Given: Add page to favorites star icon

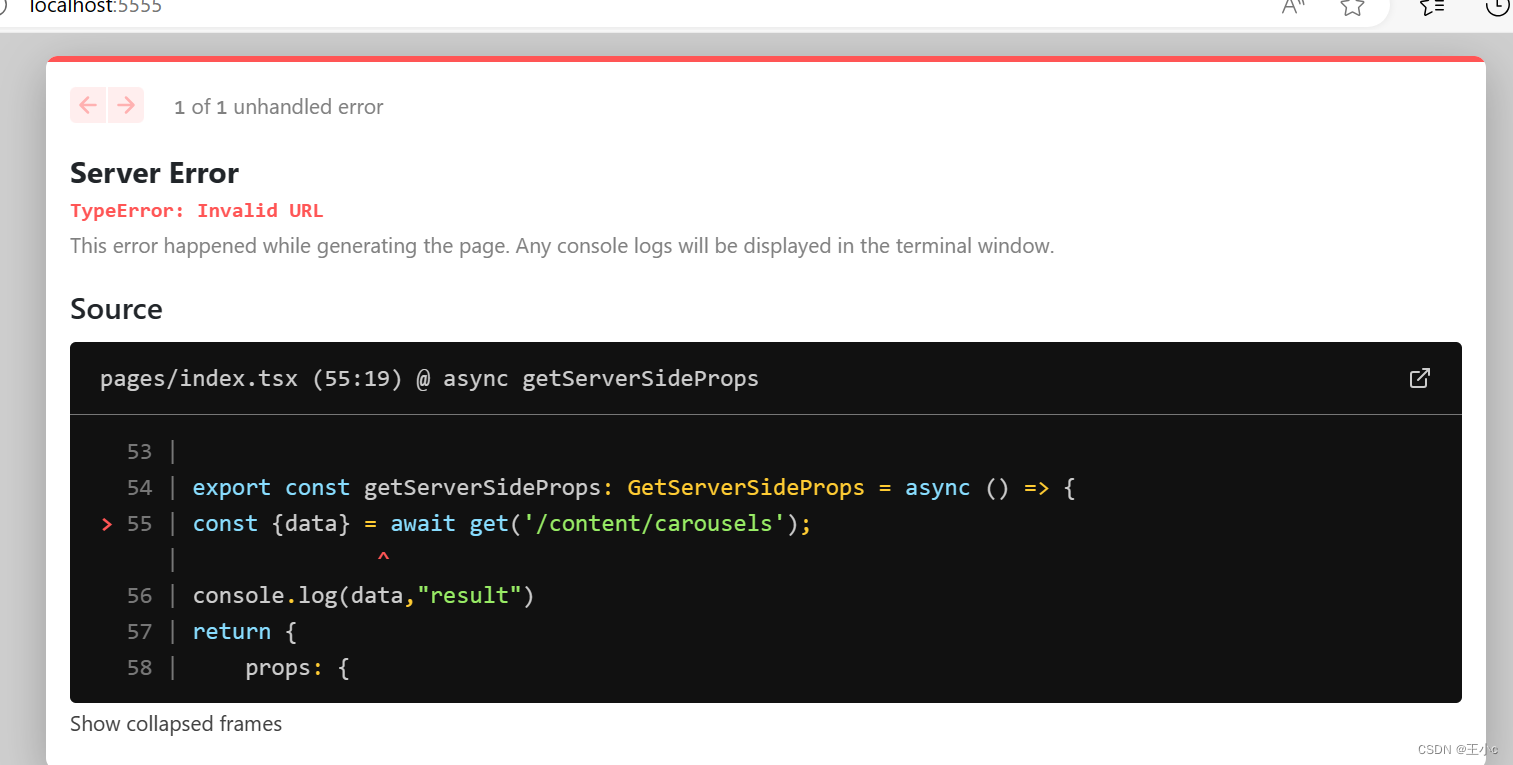Looking at the screenshot, I should pos(1352,6).
